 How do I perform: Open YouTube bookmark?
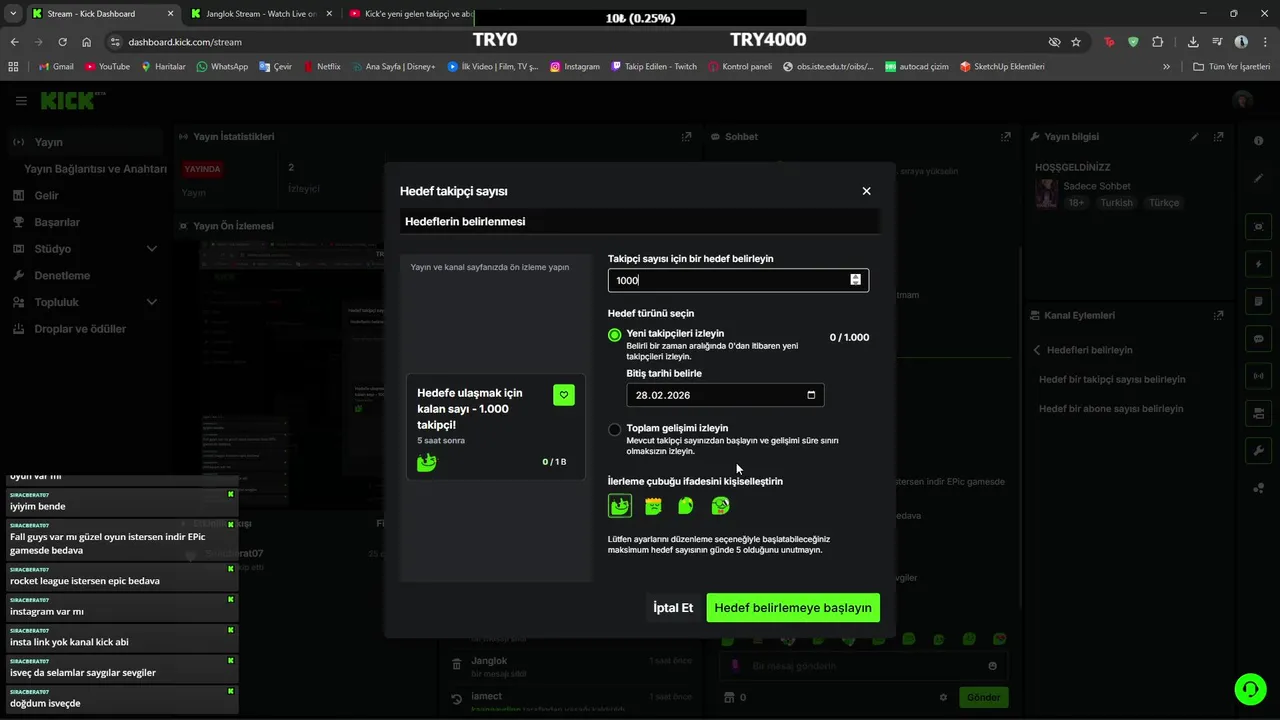point(108,67)
